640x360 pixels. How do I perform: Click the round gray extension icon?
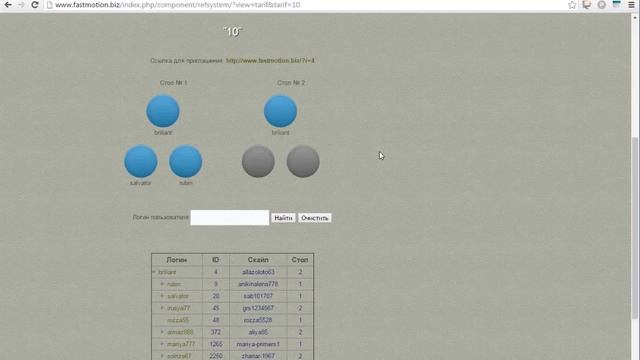(x=602, y=5)
